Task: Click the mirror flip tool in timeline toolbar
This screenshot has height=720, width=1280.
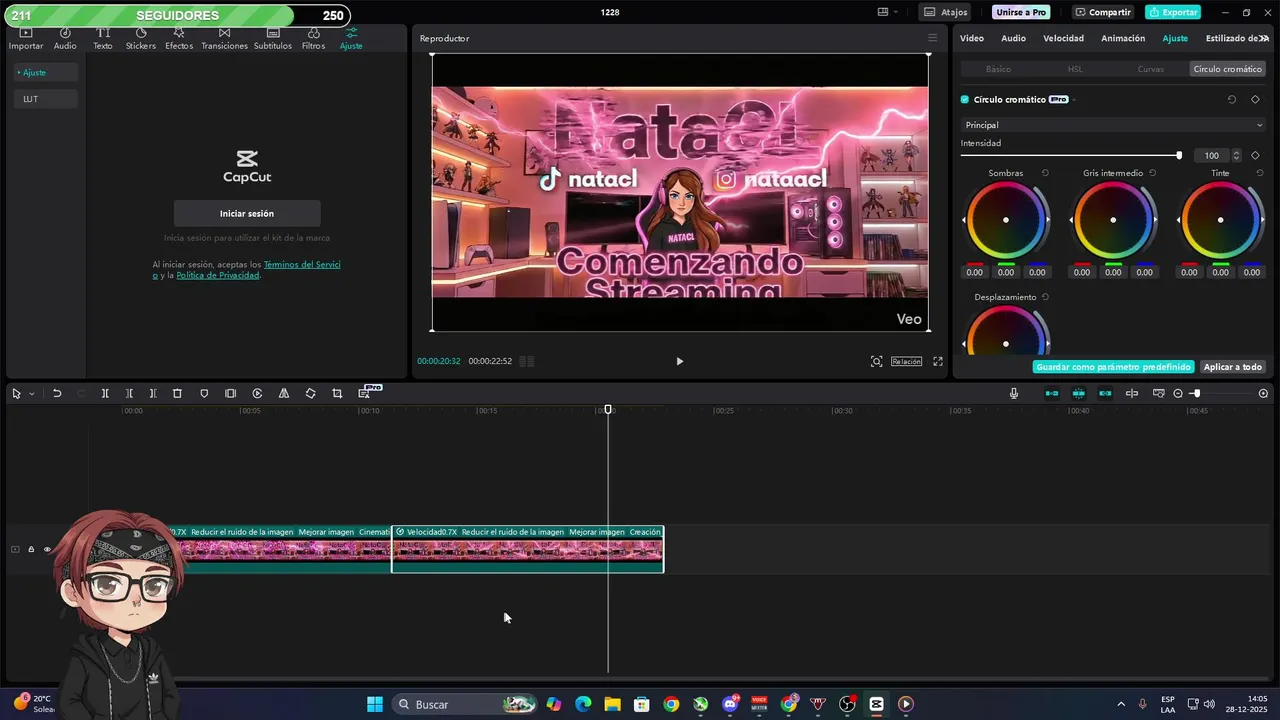Action: 284,393
